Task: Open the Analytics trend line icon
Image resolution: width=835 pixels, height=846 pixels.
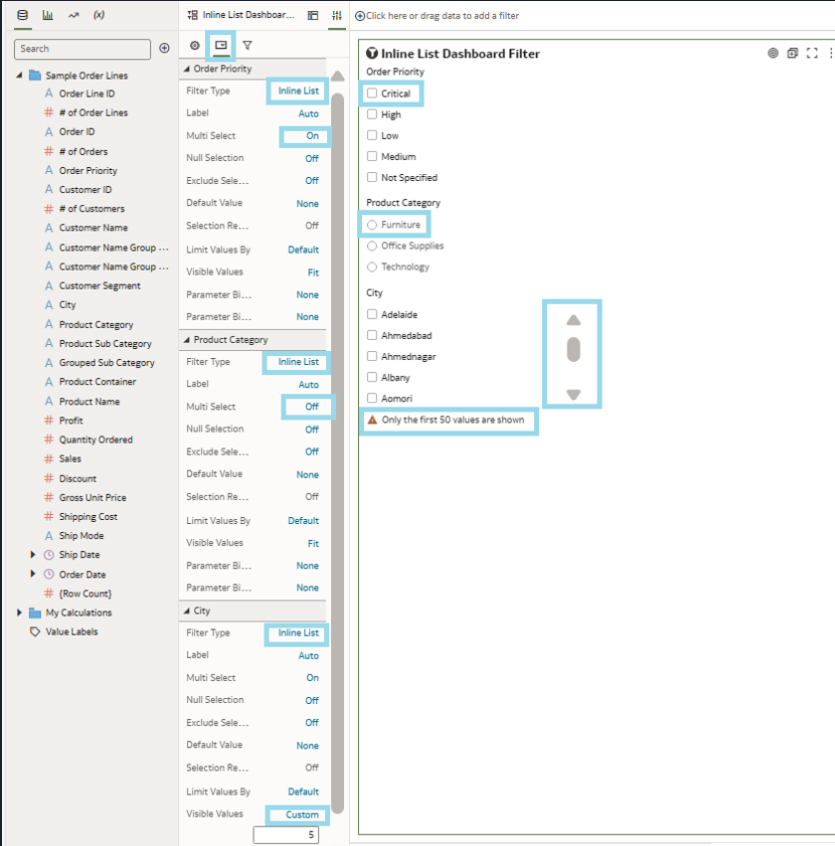Action: click(x=73, y=16)
